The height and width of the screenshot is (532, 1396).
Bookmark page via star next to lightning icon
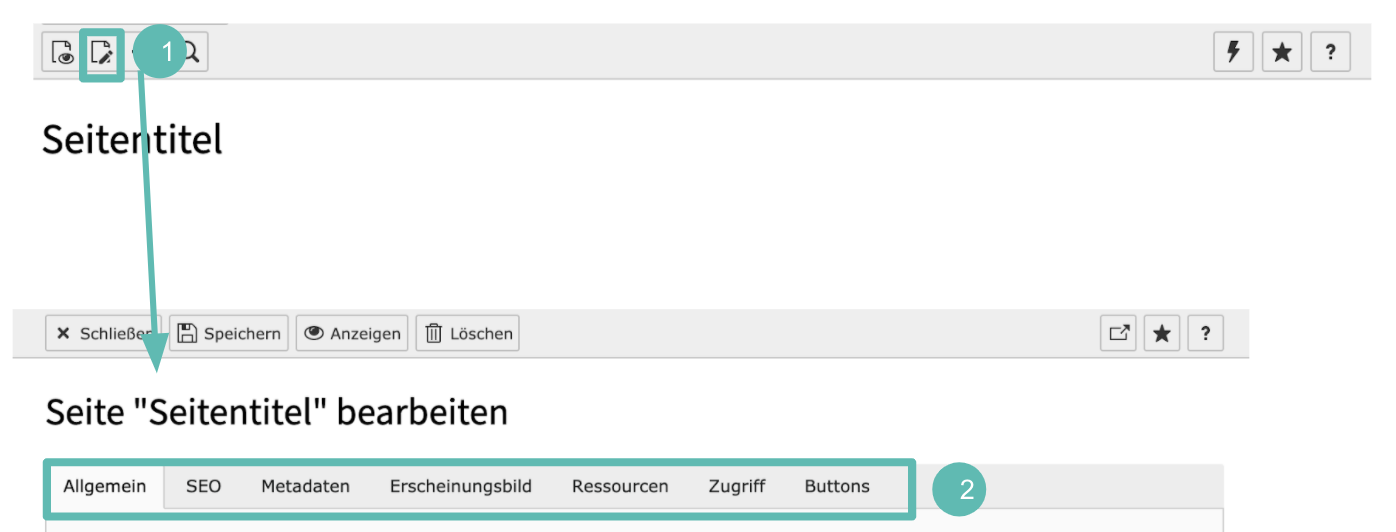[x=1282, y=53]
